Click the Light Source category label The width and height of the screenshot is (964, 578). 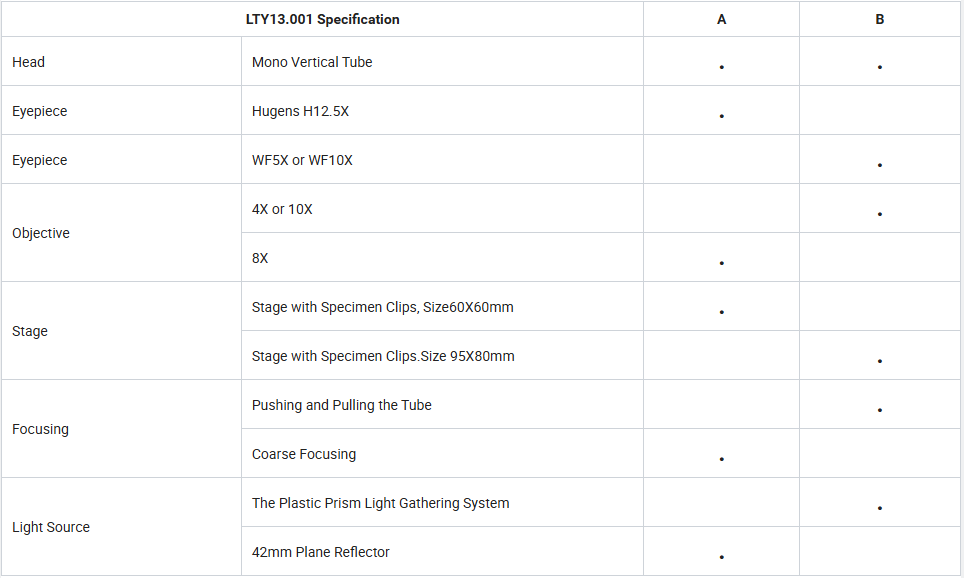[50, 527]
